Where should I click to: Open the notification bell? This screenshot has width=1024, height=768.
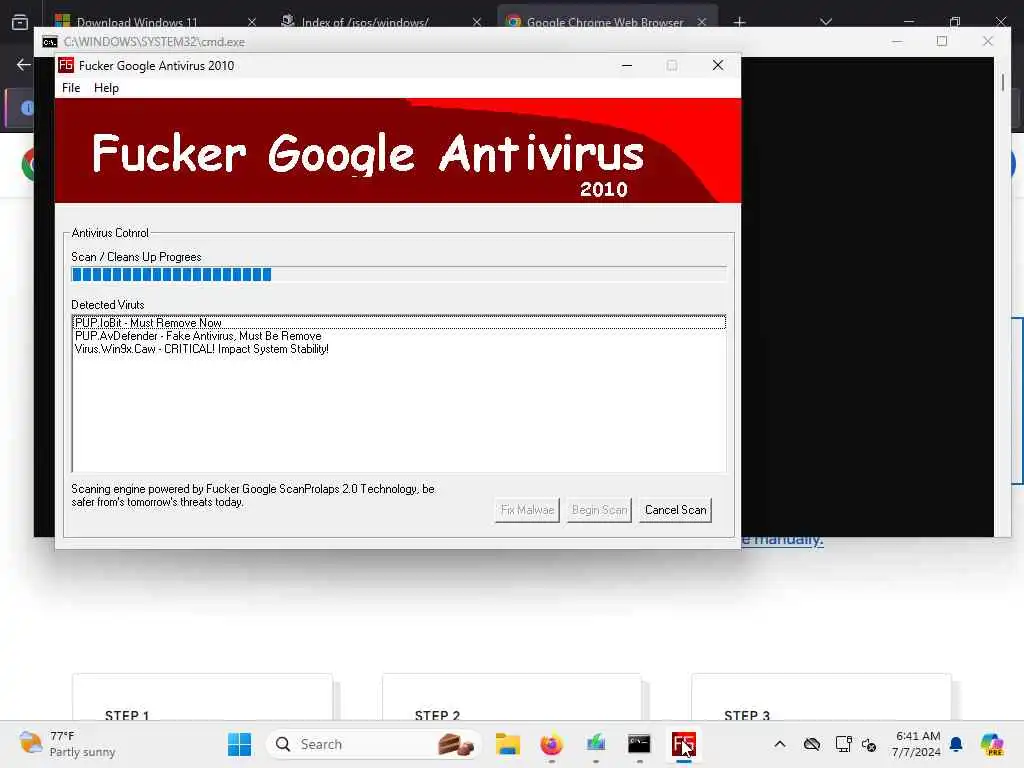coord(956,744)
